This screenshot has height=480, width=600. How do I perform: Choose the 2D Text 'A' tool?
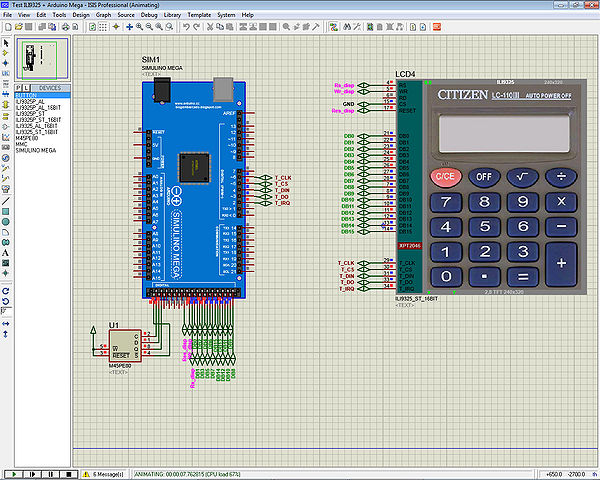pyautogui.click(x=6, y=253)
